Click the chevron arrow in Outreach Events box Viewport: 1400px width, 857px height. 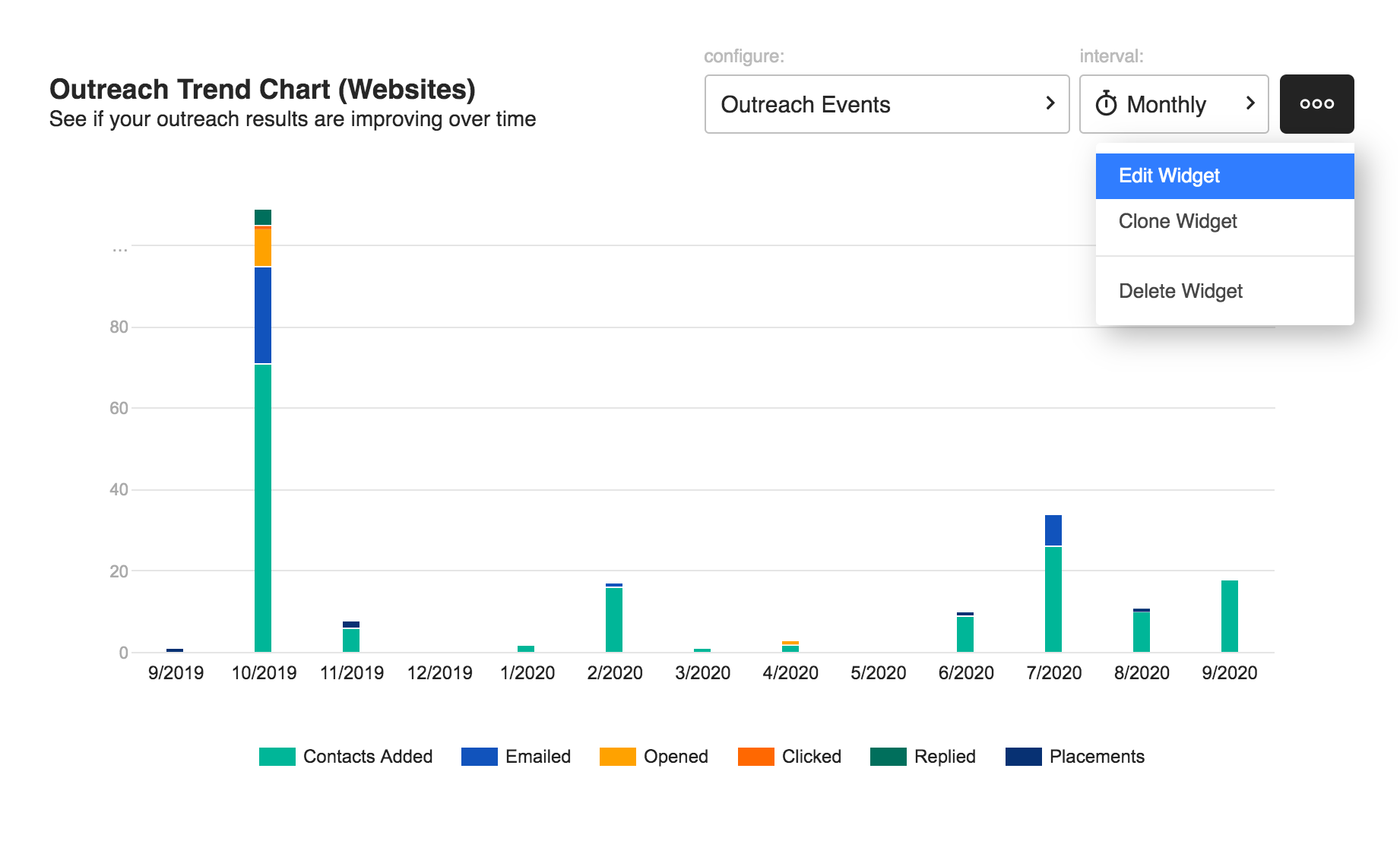pos(1050,103)
